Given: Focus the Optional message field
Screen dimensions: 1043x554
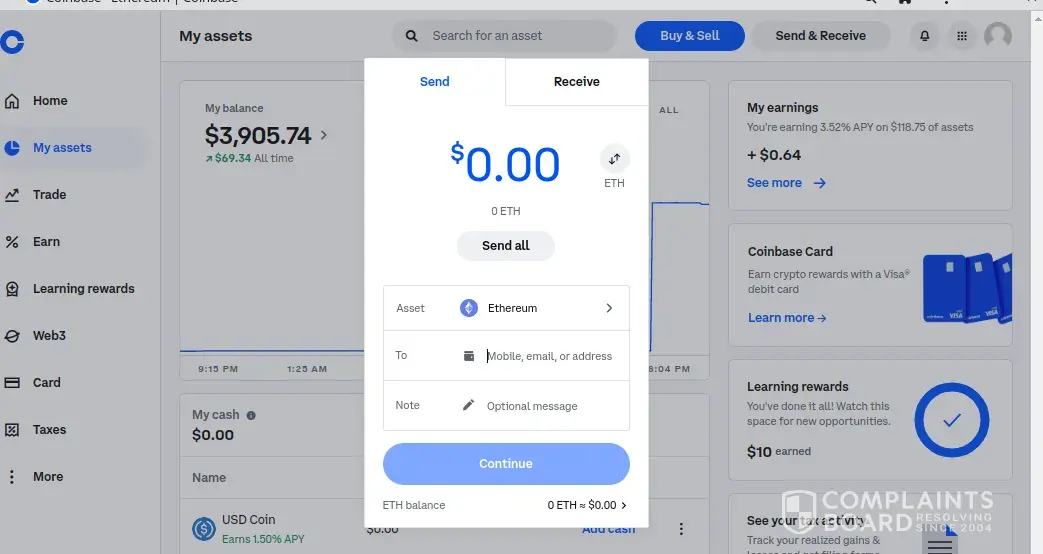Looking at the screenshot, I should pos(532,406).
